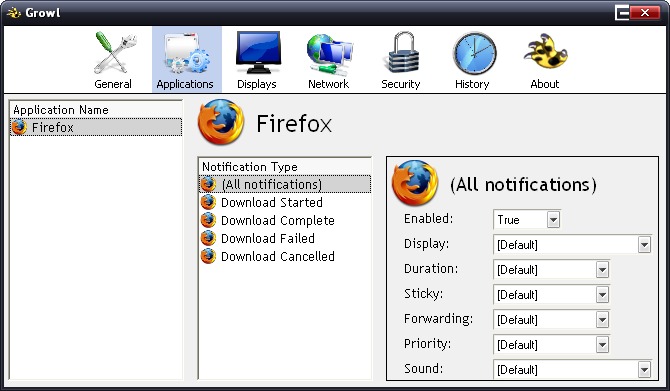Expand the Duration dropdown arrow
670x391 pixels.
(x=602, y=270)
